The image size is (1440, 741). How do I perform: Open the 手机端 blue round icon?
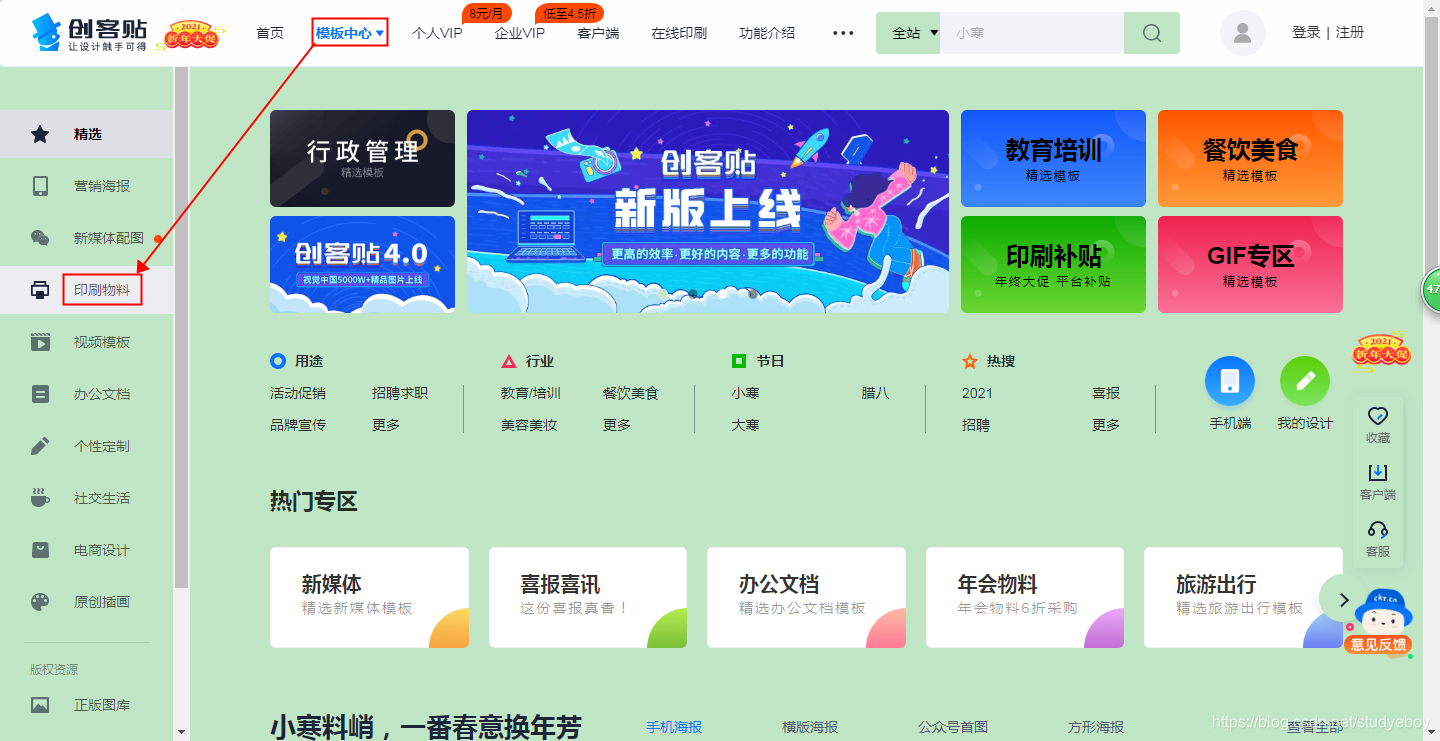coord(1230,381)
